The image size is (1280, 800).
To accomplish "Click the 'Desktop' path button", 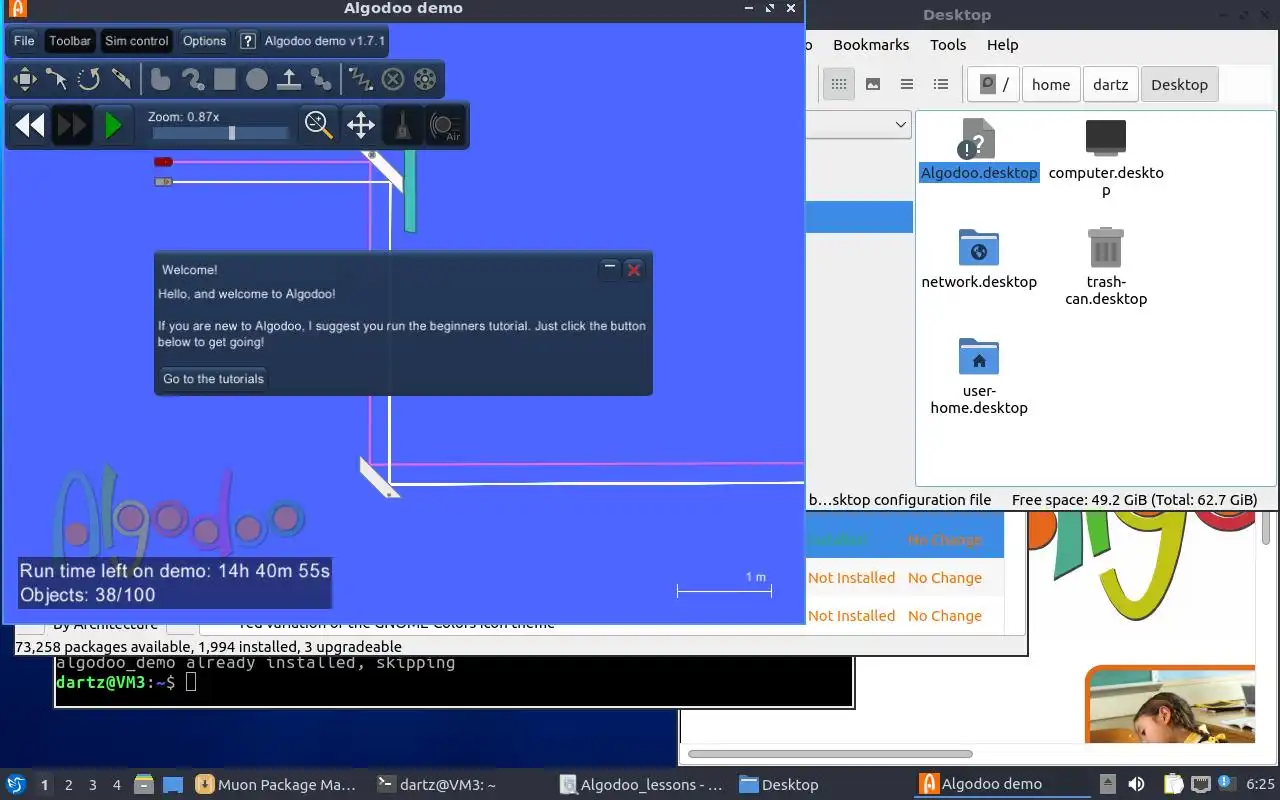I will pos(1179,84).
